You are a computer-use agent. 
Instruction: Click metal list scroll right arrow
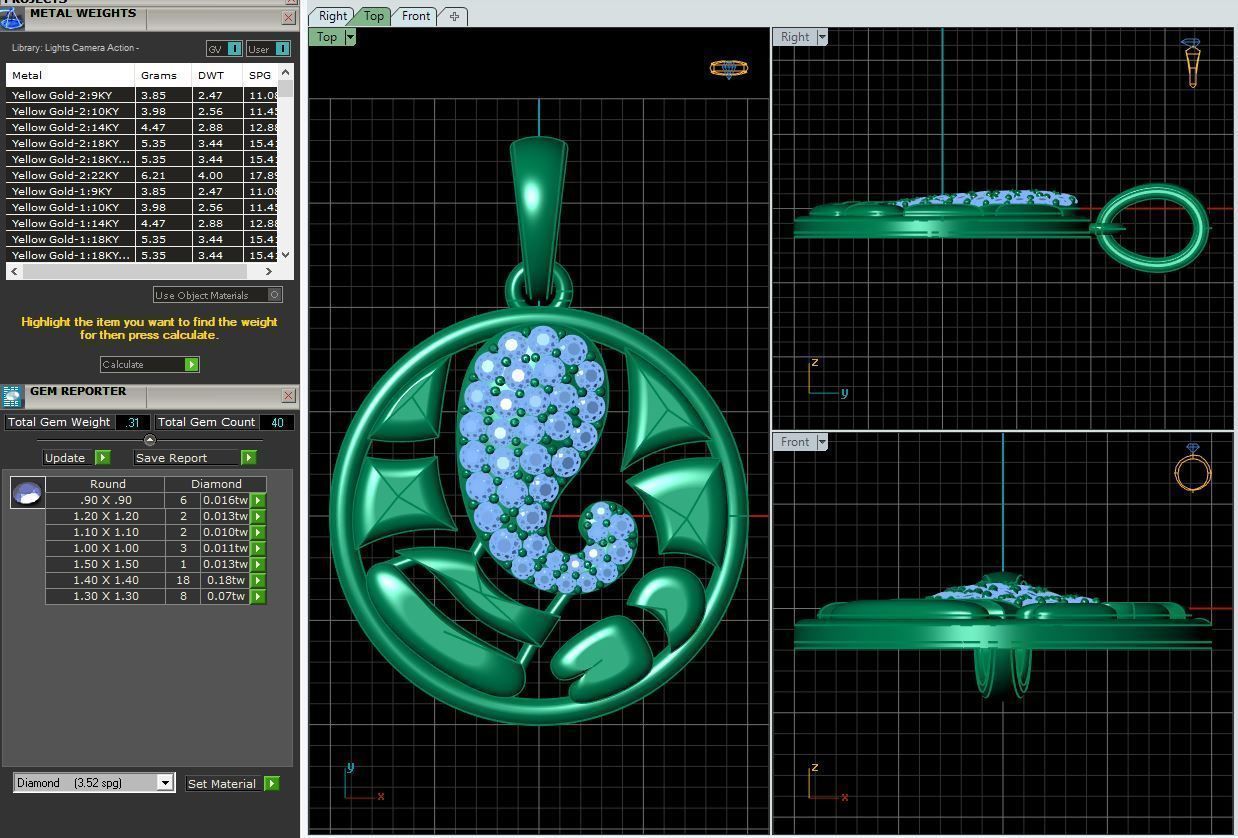tap(268, 271)
